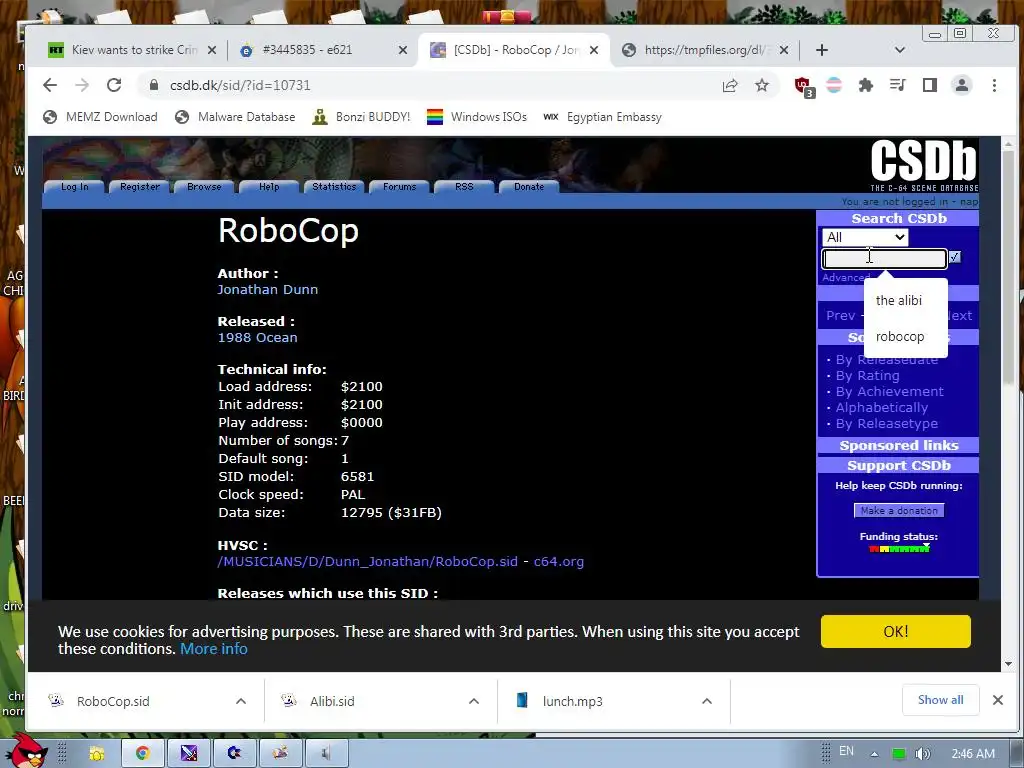Open the CSDb Forums tab
This screenshot has height=768, width=1024.
[400, 187]
